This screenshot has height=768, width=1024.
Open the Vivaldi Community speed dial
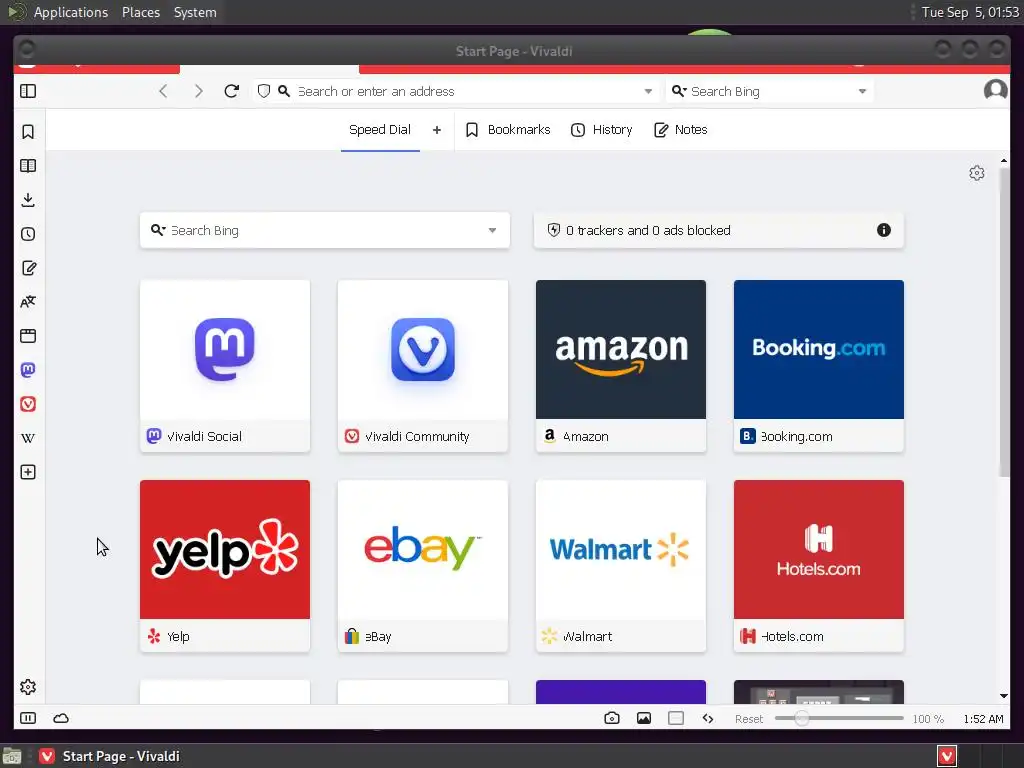click(423, 366)
